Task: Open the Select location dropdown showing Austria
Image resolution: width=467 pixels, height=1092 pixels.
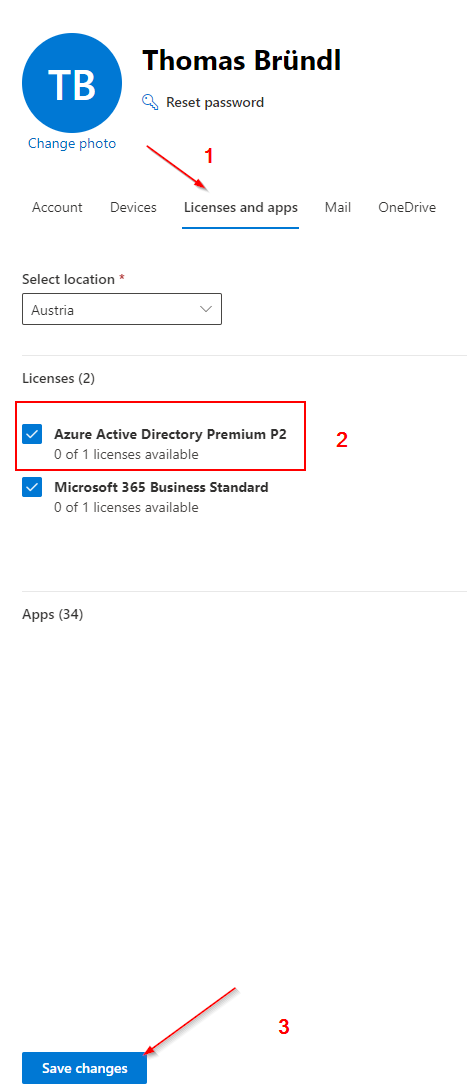Action: [122, 309]
